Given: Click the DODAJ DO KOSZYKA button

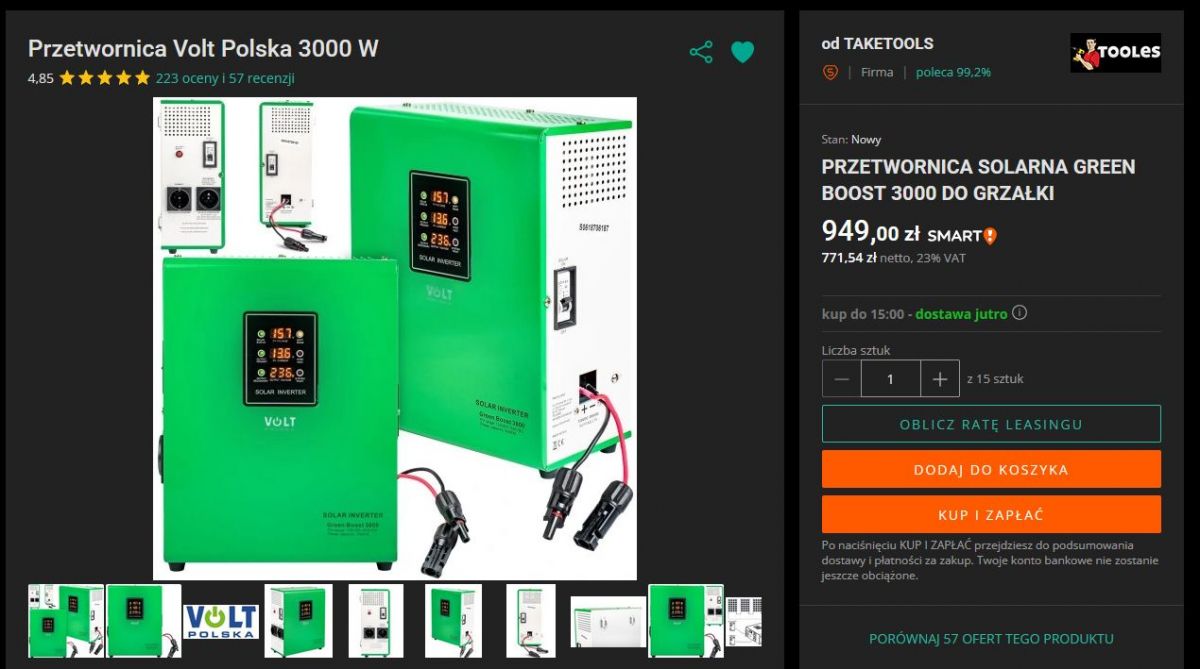Looking at the screenshot, I should click(x=991, y=469).
